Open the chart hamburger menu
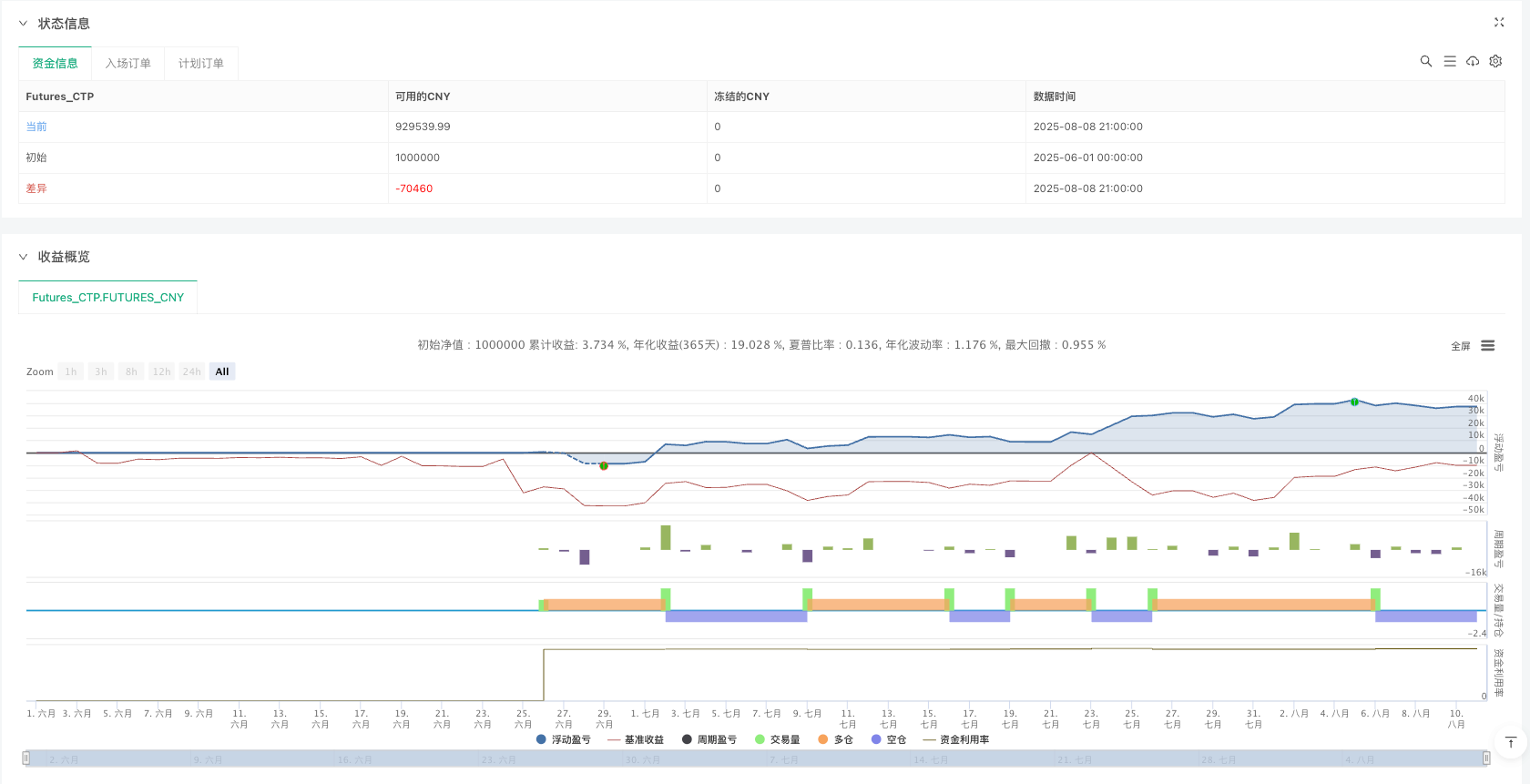The image size is (1530, 784). click(1488, 346)
